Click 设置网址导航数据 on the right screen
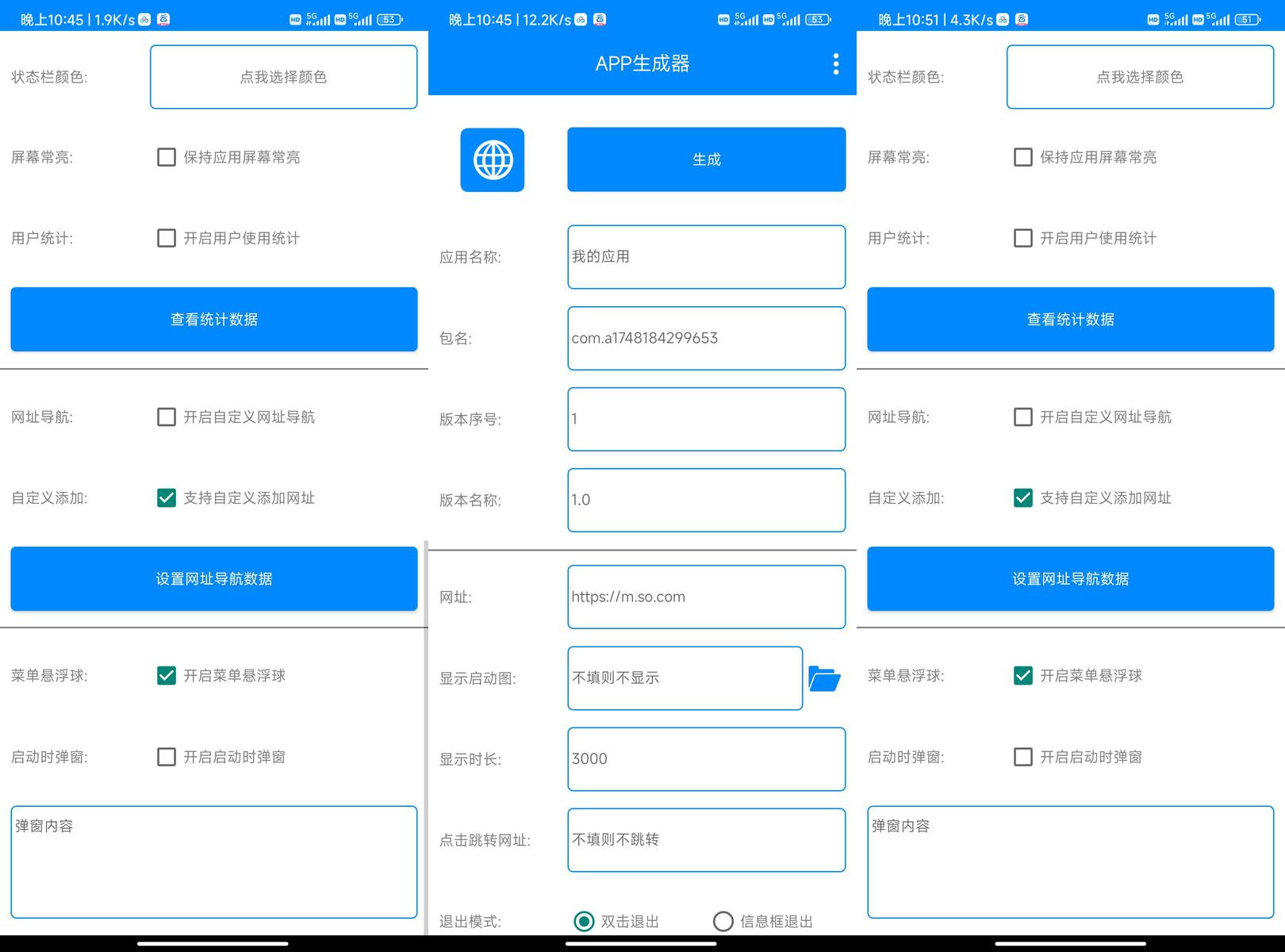Viewport: 1285px width, 952px height. [1071, 578]
